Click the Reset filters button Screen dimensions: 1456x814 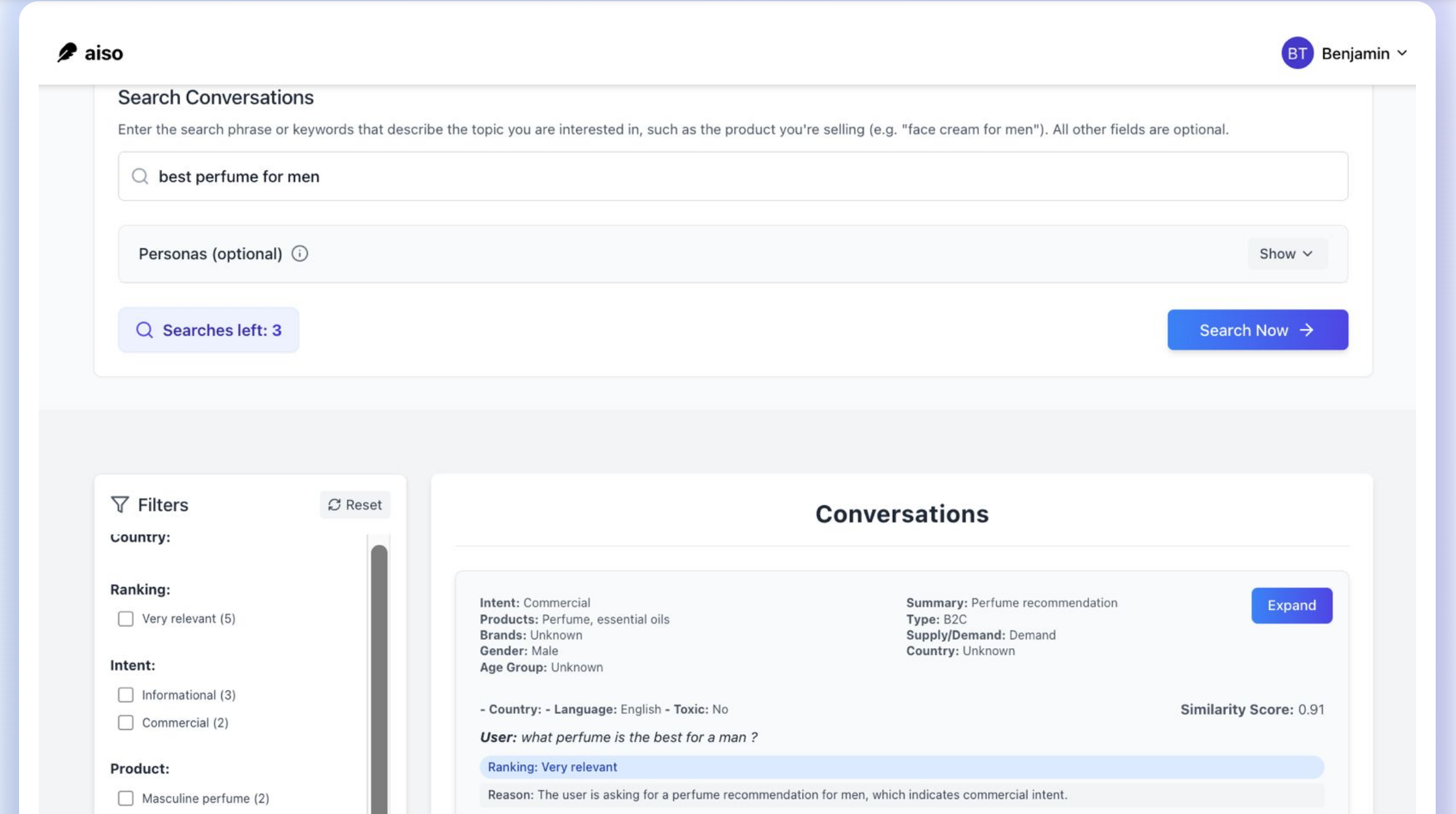(x=355, y=505)
